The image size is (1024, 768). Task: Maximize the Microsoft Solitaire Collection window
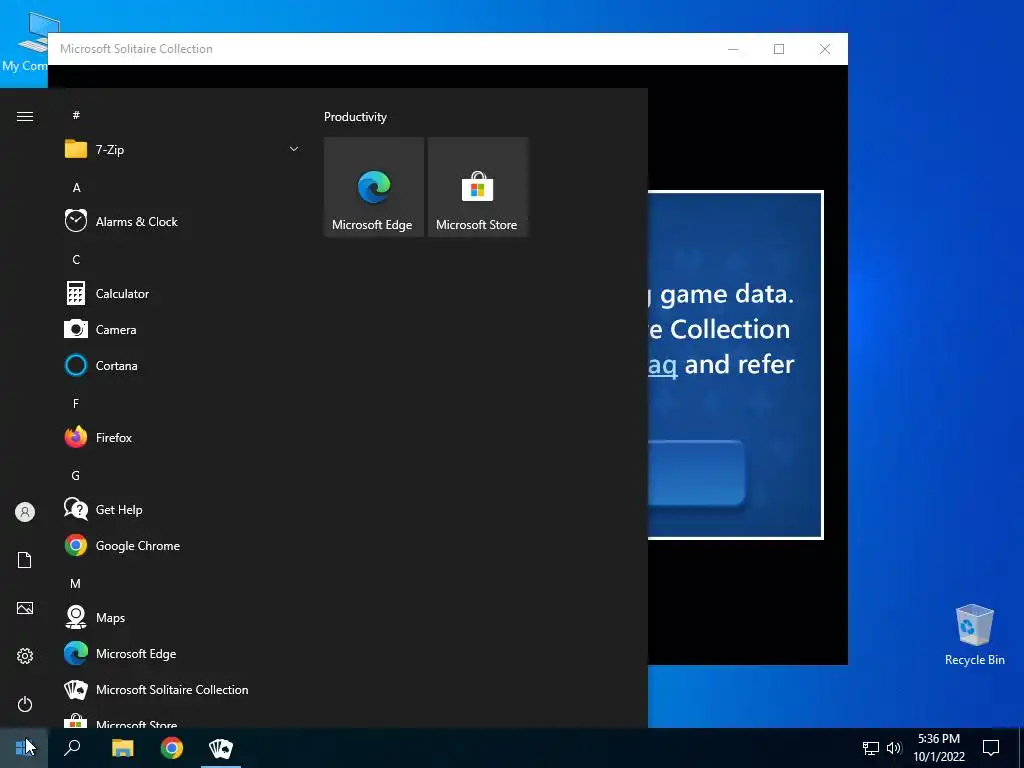(778, 49)
